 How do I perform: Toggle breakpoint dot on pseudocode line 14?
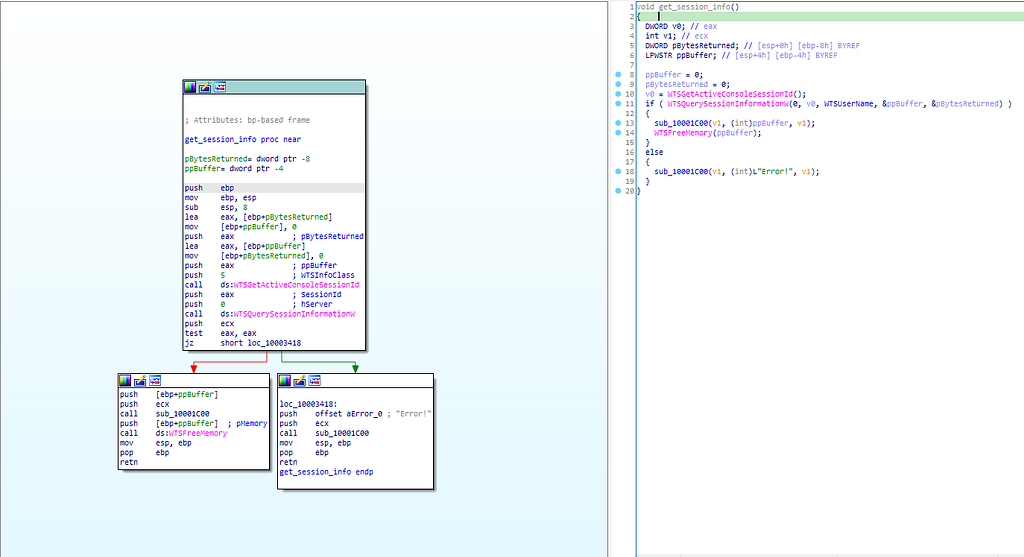618,133
